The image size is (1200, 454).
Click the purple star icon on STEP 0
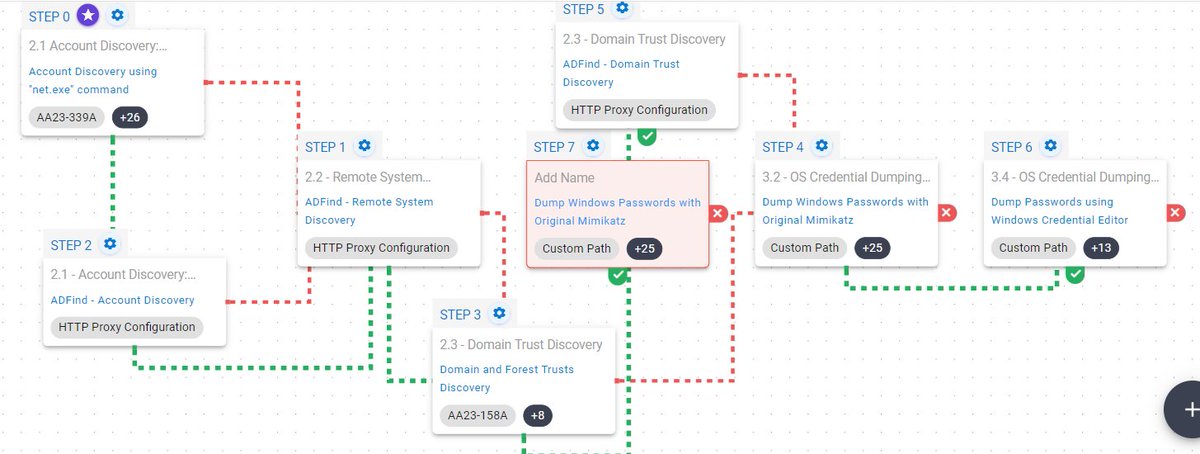click(x=89, y=15)
